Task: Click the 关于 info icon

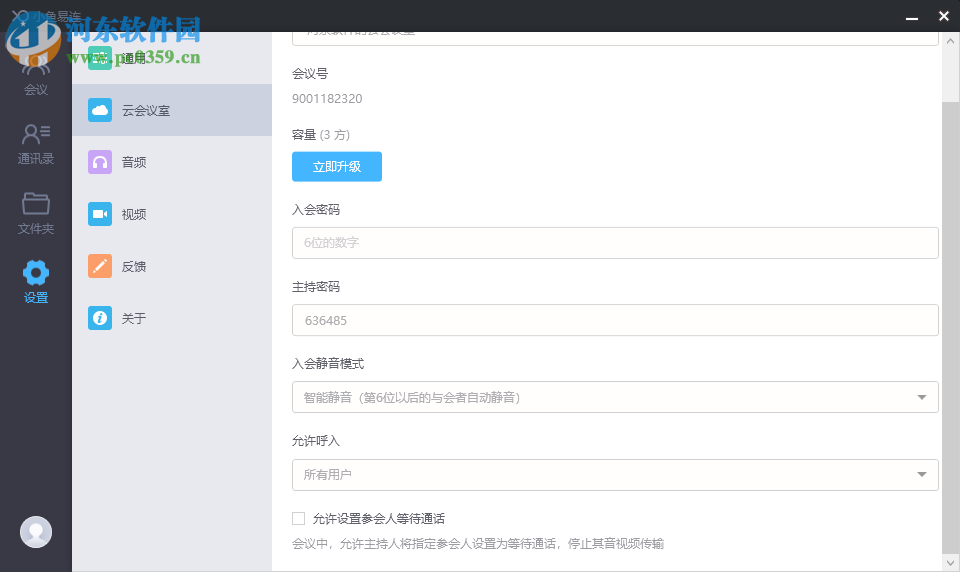Action: (100, 318)
